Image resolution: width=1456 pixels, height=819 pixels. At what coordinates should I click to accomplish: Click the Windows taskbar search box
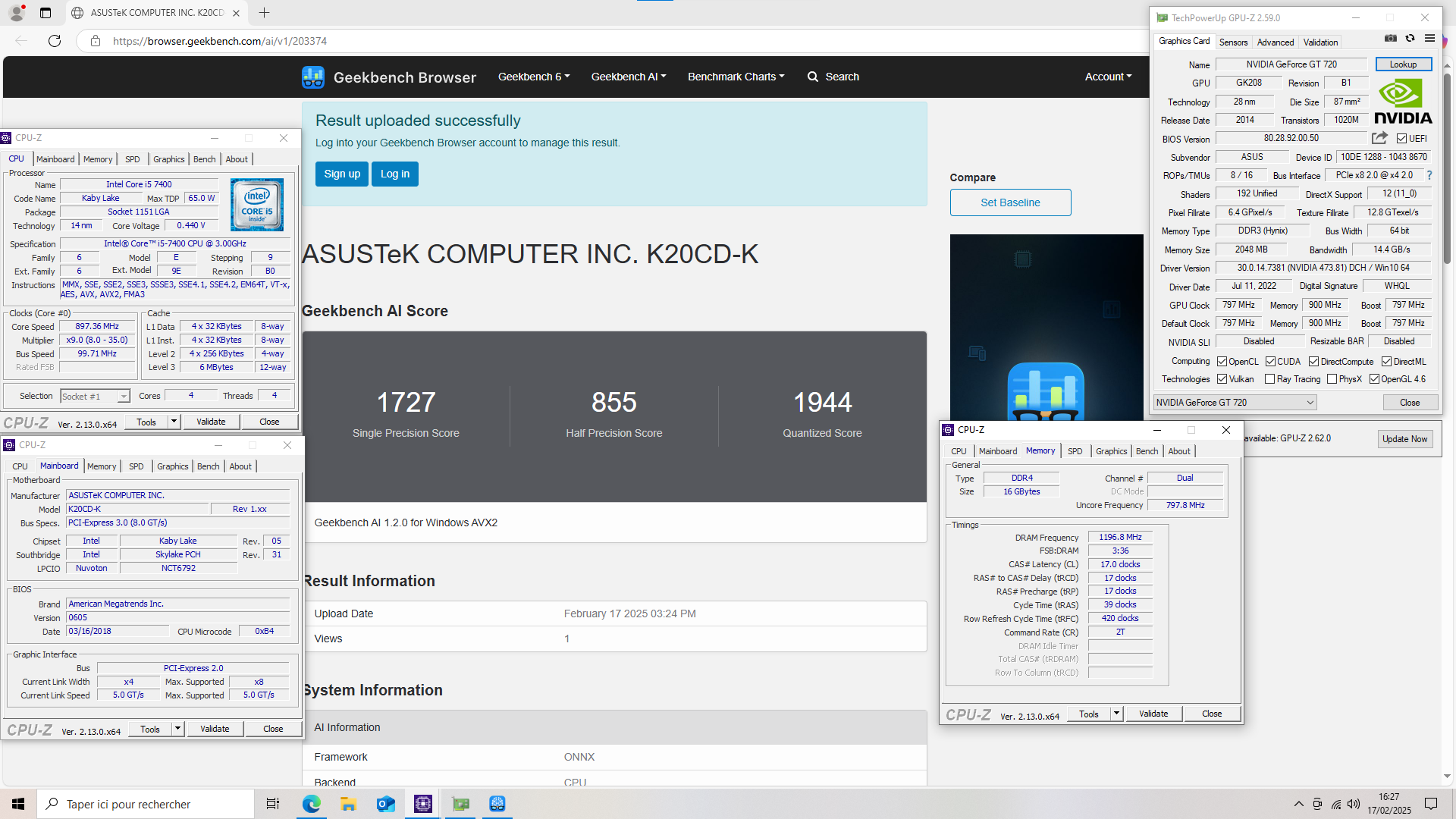tap(146, 804)
